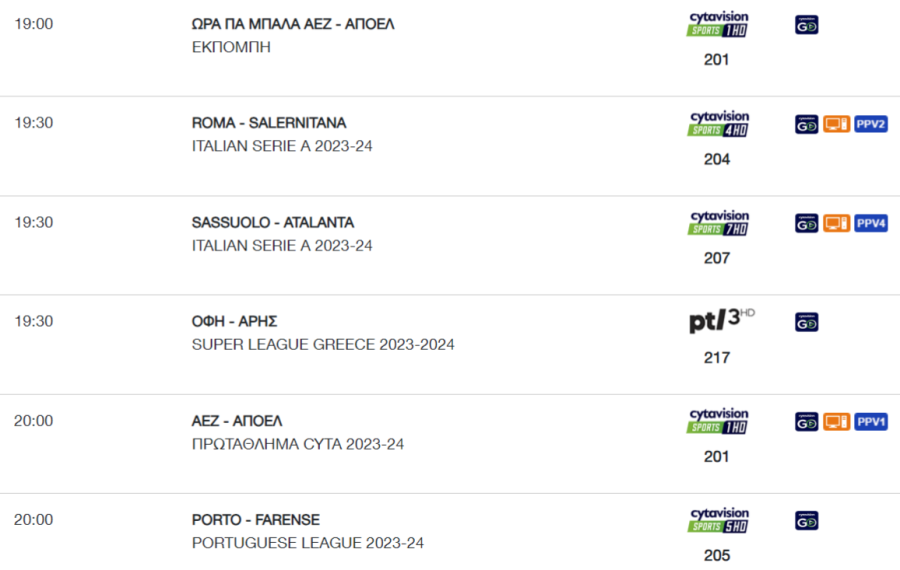Click the PPV2 badge for Roma - Salernitana
Viewport: 900px width, 570px height.
tap(871, 124)
